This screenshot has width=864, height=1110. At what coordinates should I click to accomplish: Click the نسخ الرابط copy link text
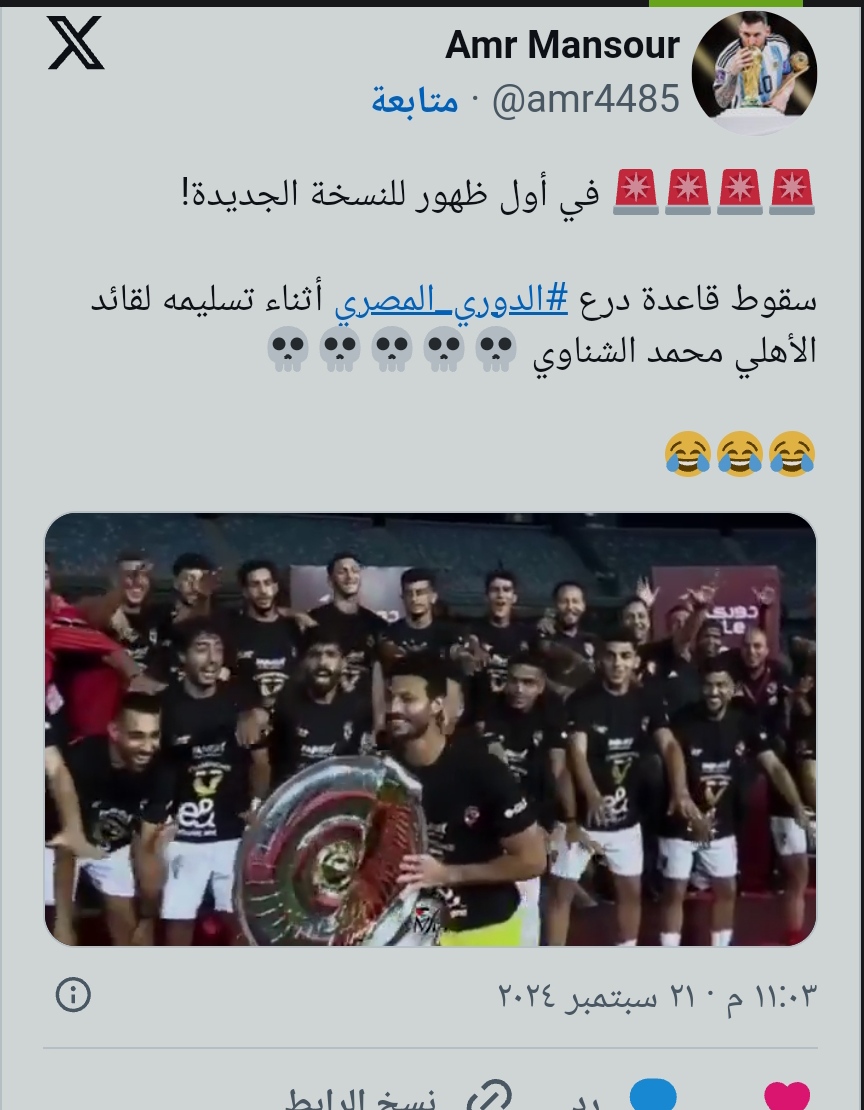(x=360, y=1099)
